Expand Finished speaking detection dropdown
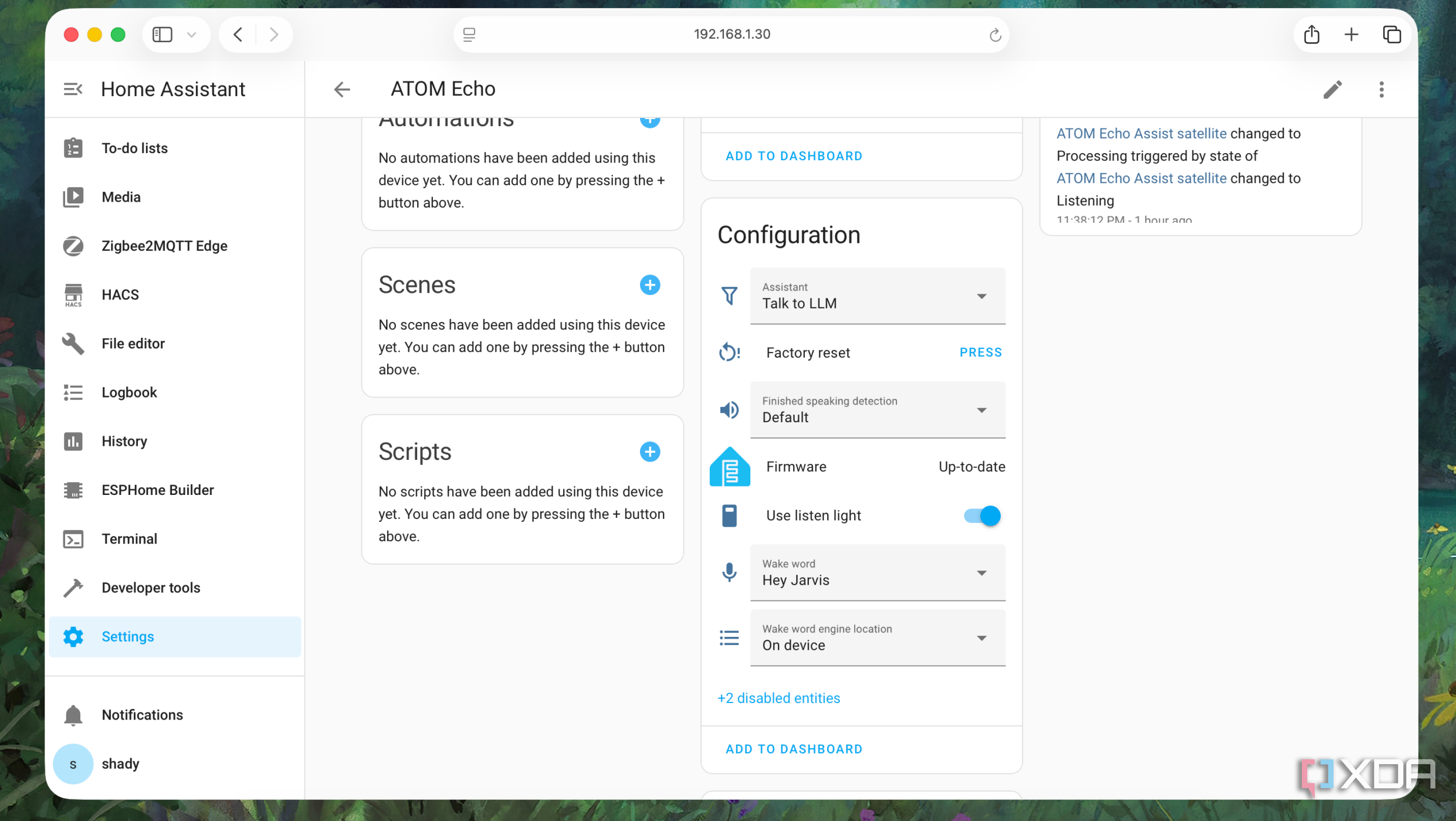The width and height of the screenshot is (1456, 821). pyautogui.click(x=878, y=410)
